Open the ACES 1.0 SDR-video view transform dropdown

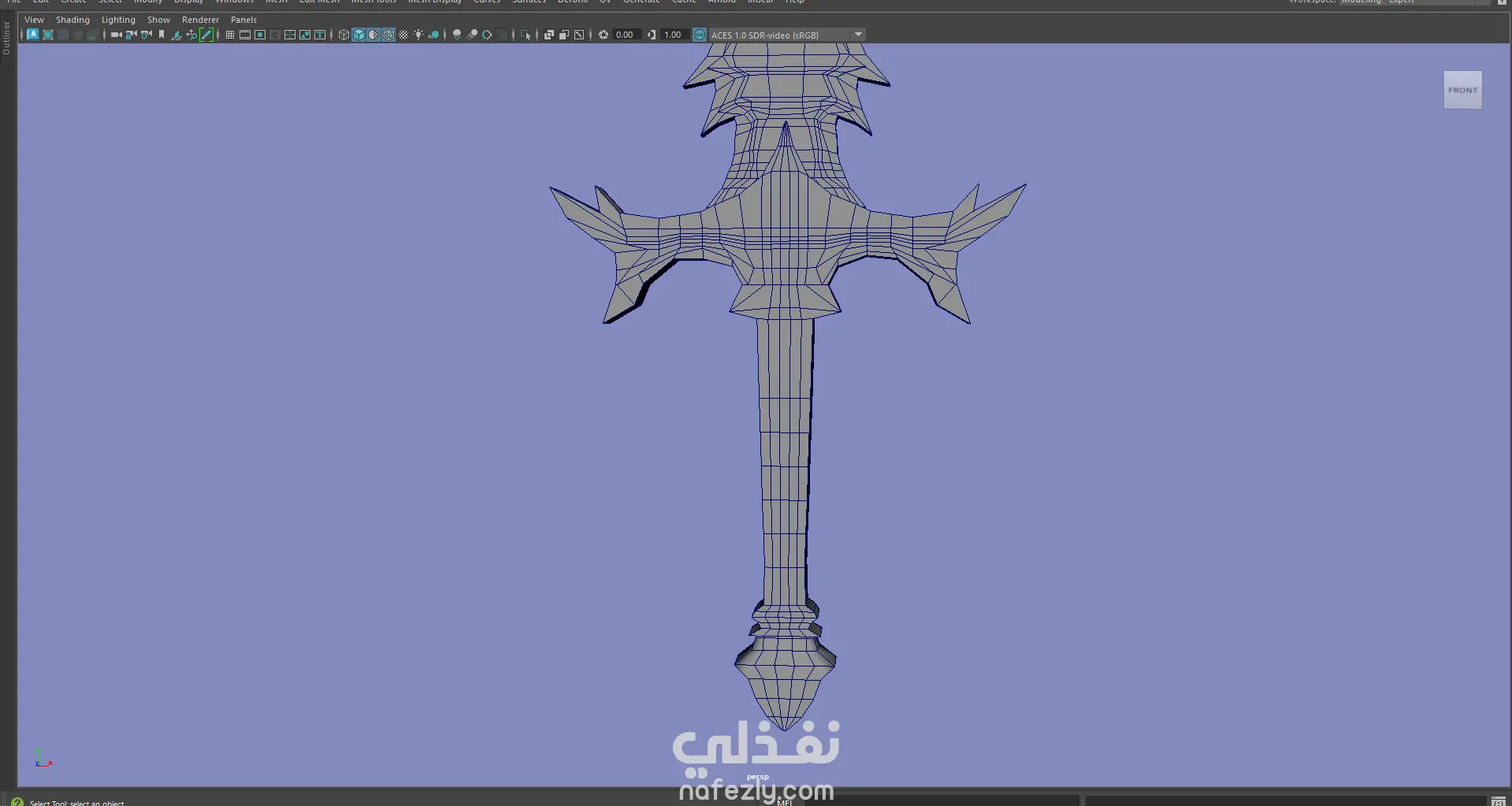tap(787, 35)
